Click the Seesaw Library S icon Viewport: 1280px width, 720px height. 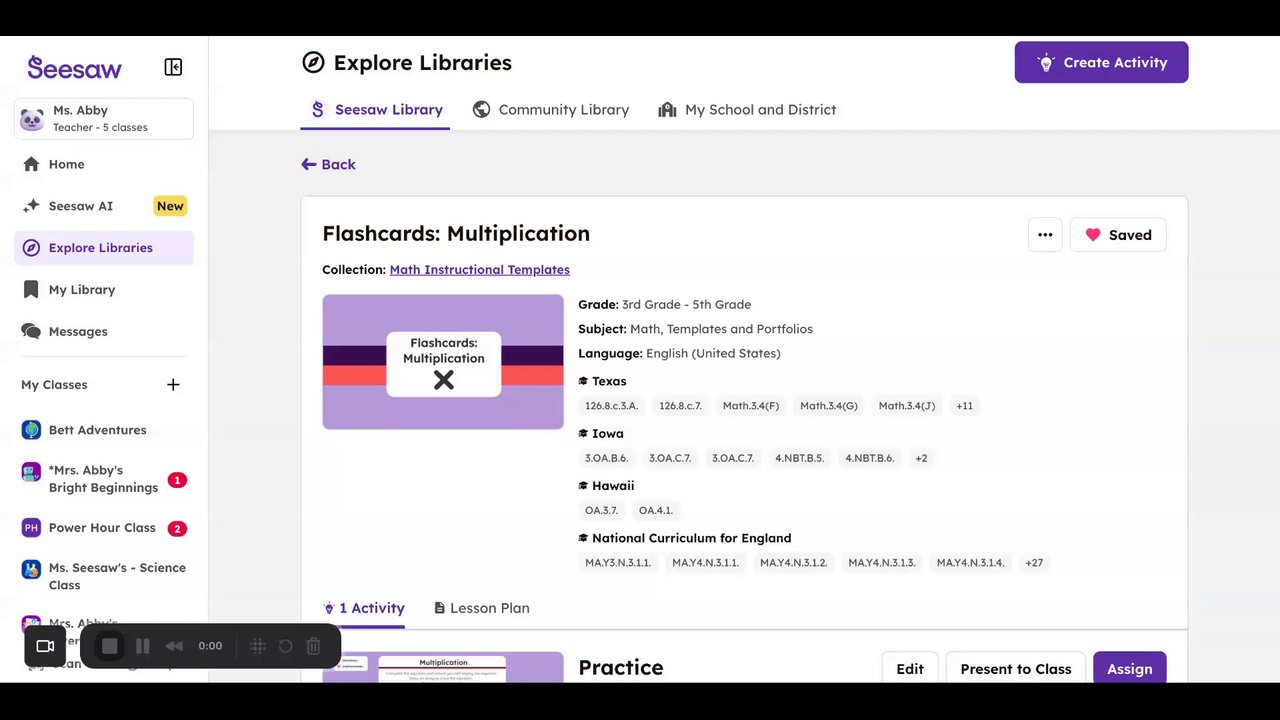[x=317, y=109]
